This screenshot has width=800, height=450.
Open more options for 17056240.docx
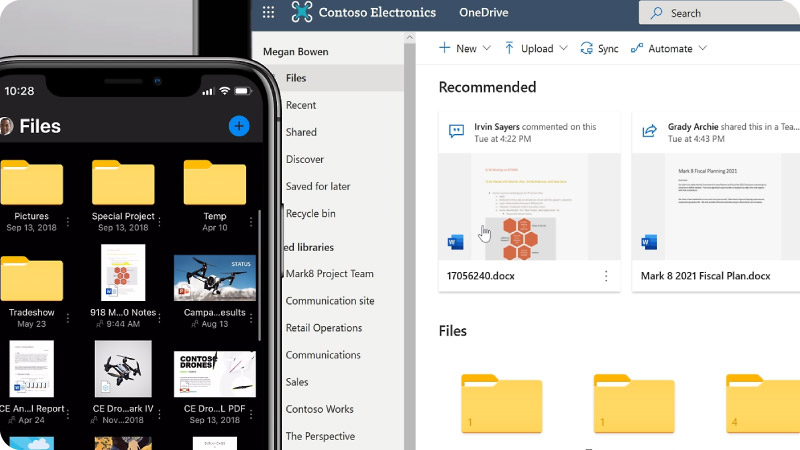click(606, 276)
